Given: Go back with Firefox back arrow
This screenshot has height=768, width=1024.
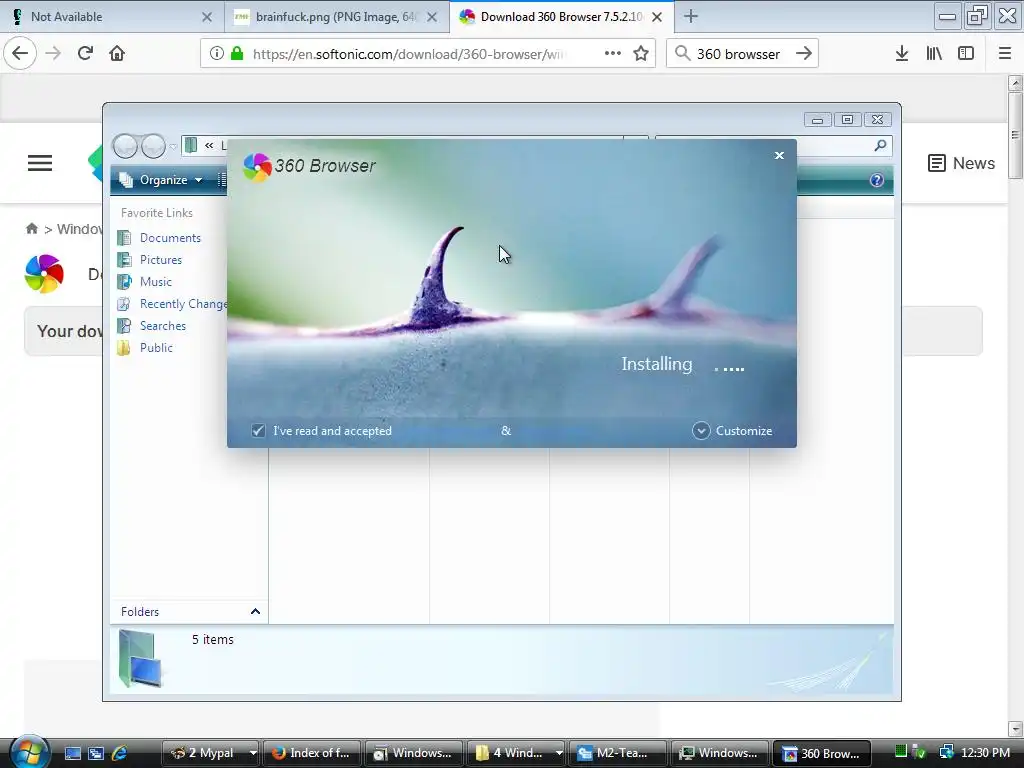Looking at the screenshot, I should [x=20, y=54].
